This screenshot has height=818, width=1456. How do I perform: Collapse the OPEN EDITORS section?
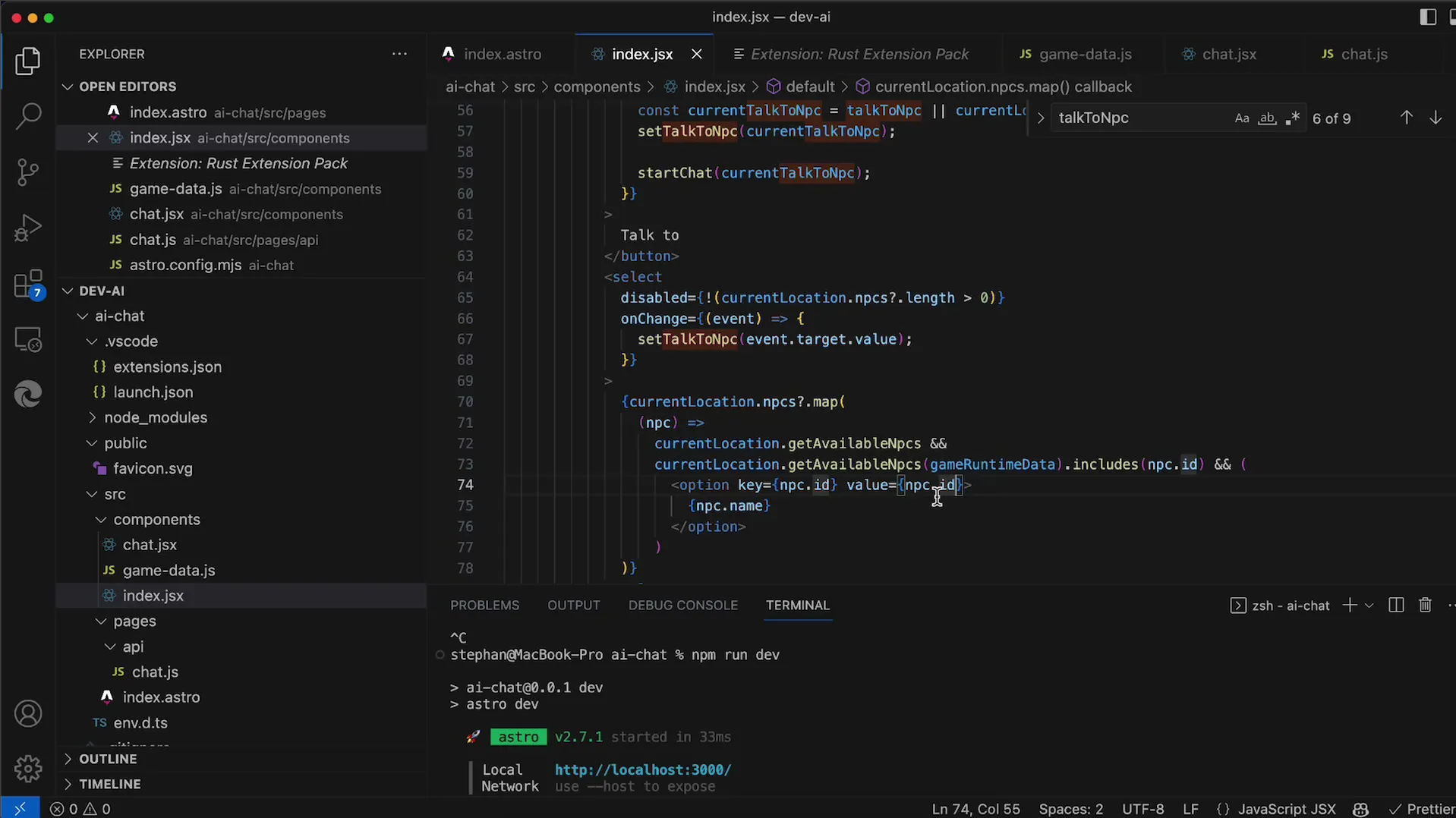point(128,87)
